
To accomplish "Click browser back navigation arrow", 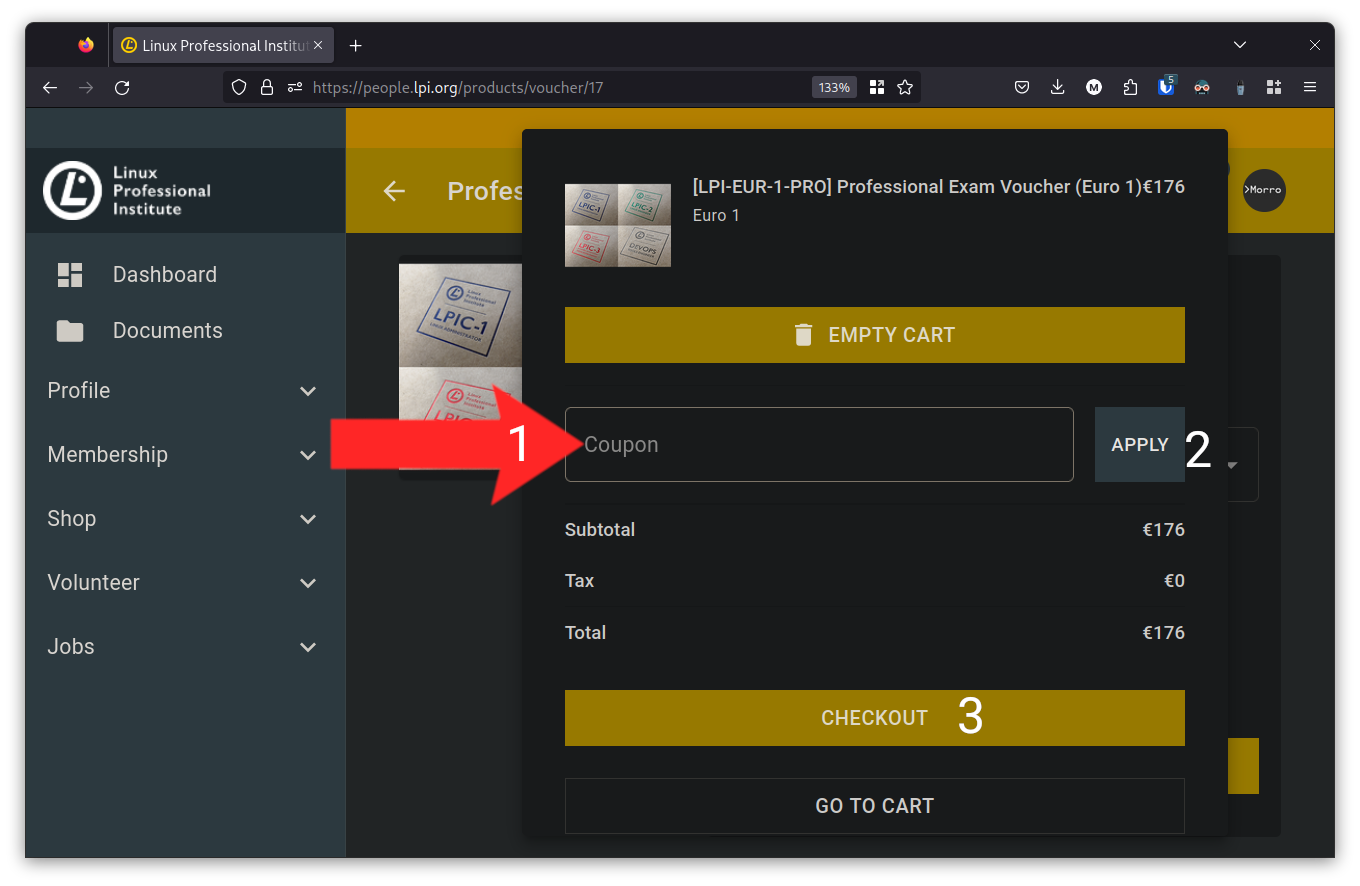I will click(x=50, y=88).
